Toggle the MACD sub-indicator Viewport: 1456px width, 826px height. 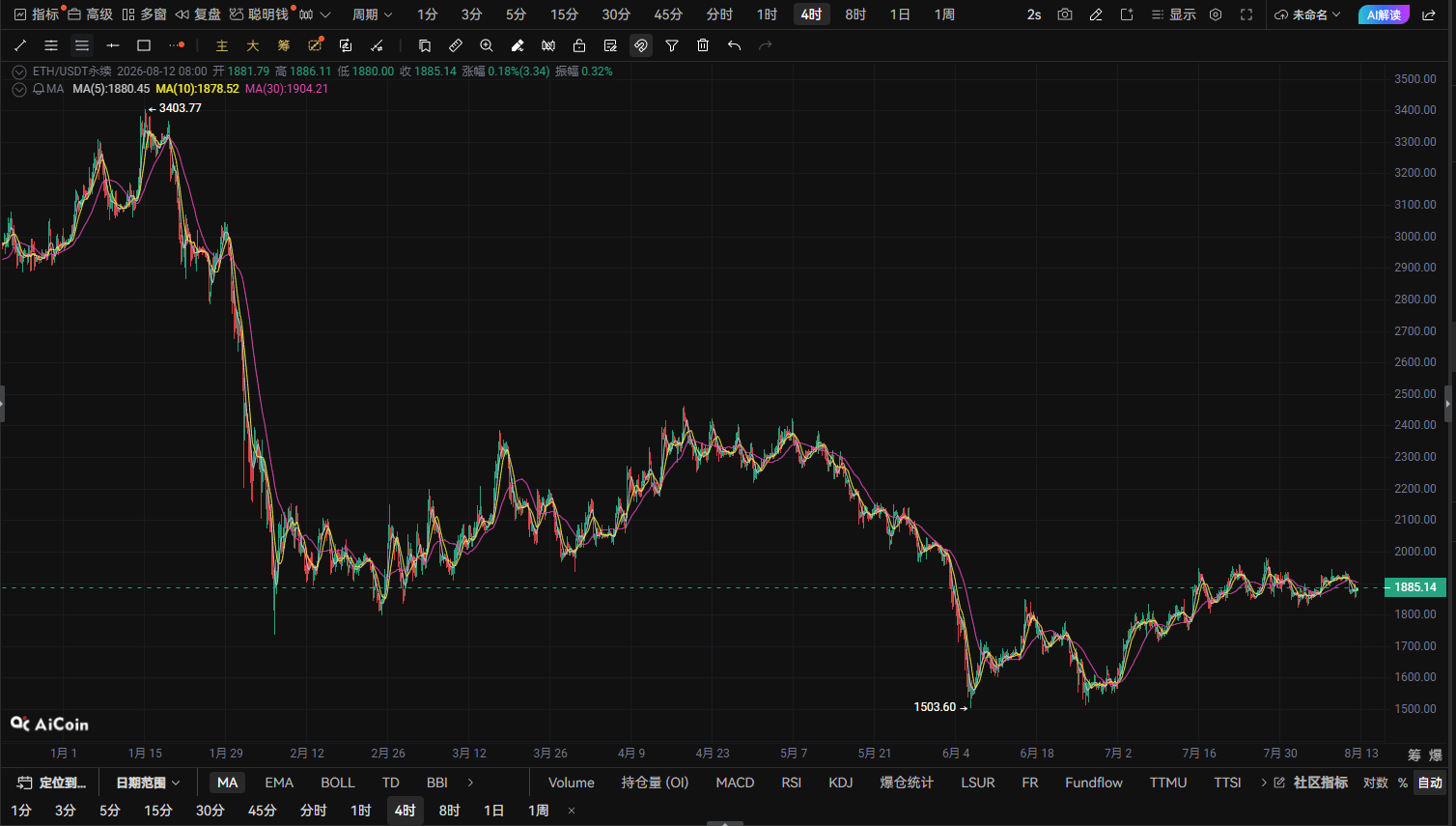click(x=735, y=783)
